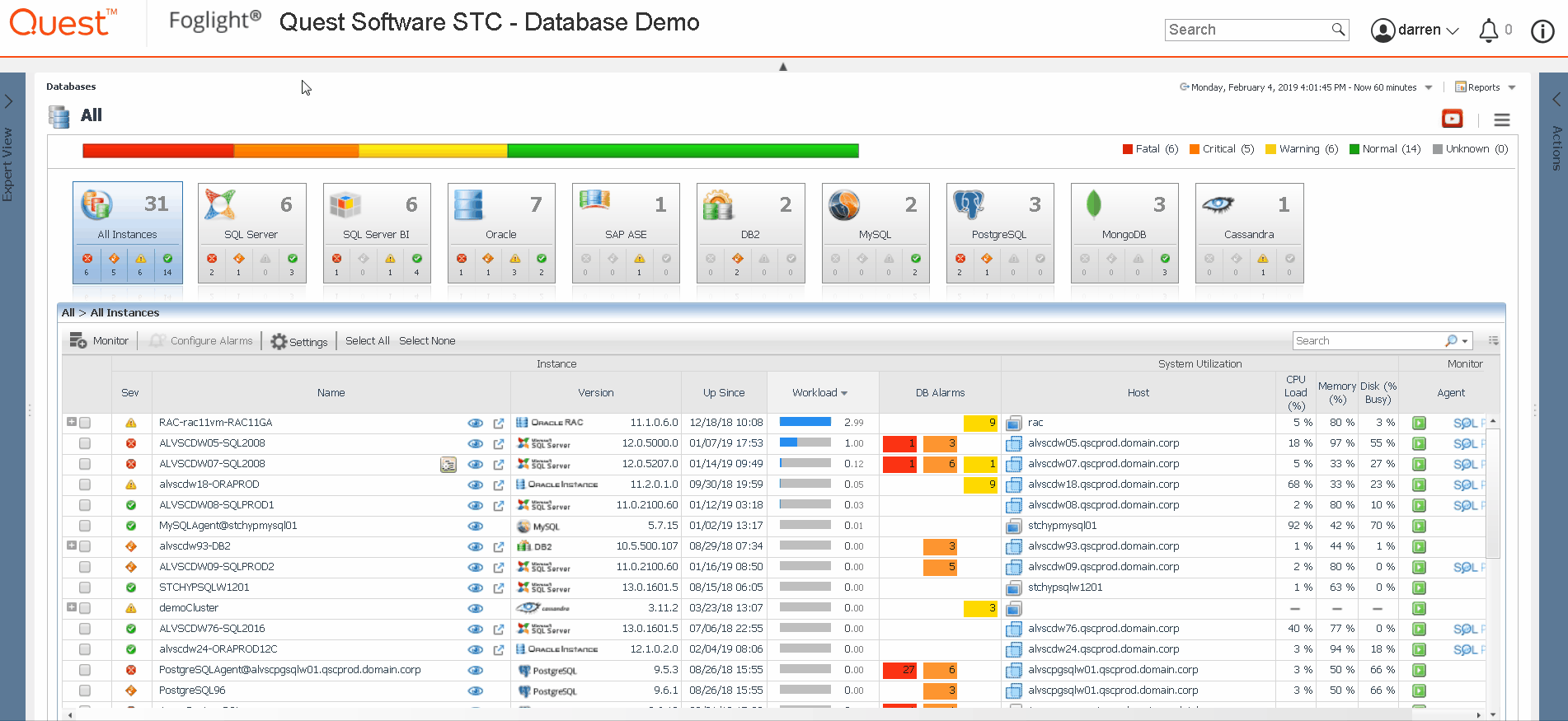Click agent status icon for ALVSCDW09-SQLPROD2
Screen dimensions: 1568x721
click(x=1419, y=567)
